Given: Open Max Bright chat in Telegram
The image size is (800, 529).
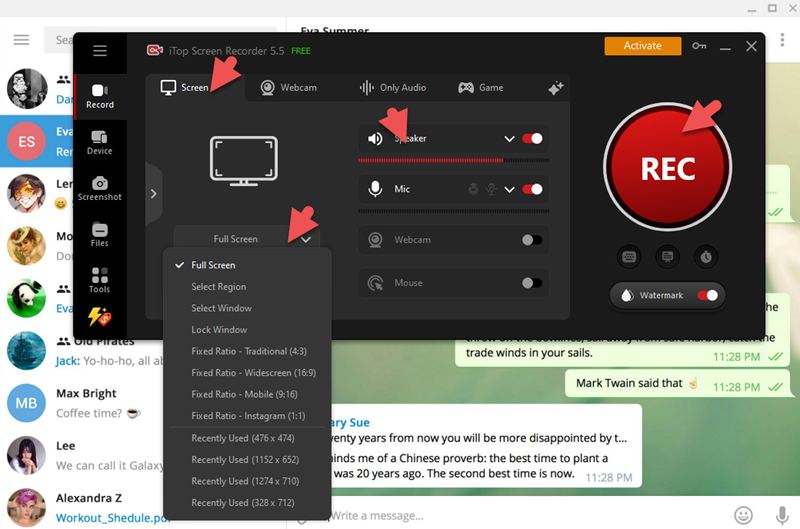Looking at the screenshot, I should (x=83, y=403).
